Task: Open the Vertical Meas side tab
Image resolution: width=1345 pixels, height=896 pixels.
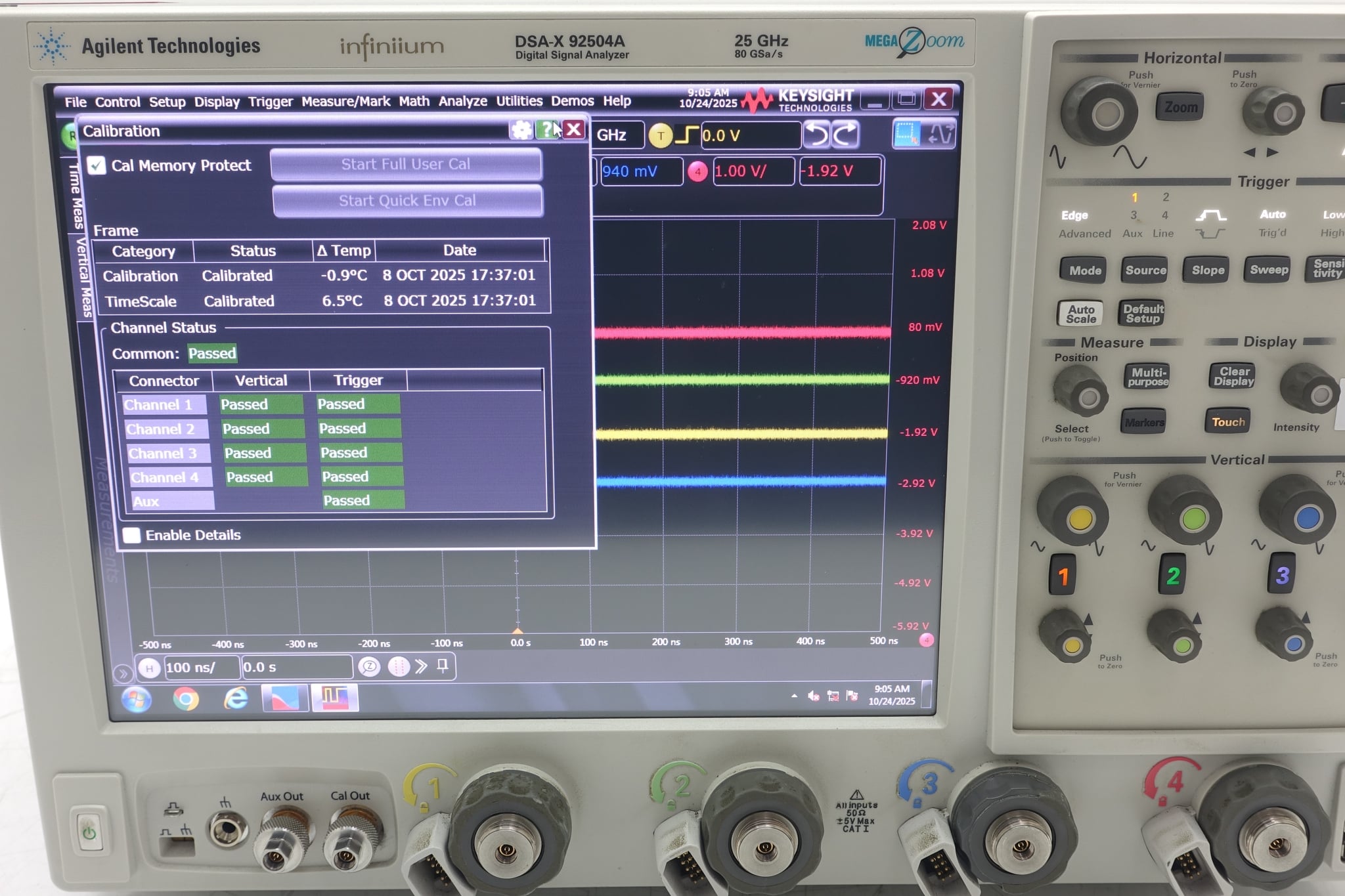Action: [83, 277]
